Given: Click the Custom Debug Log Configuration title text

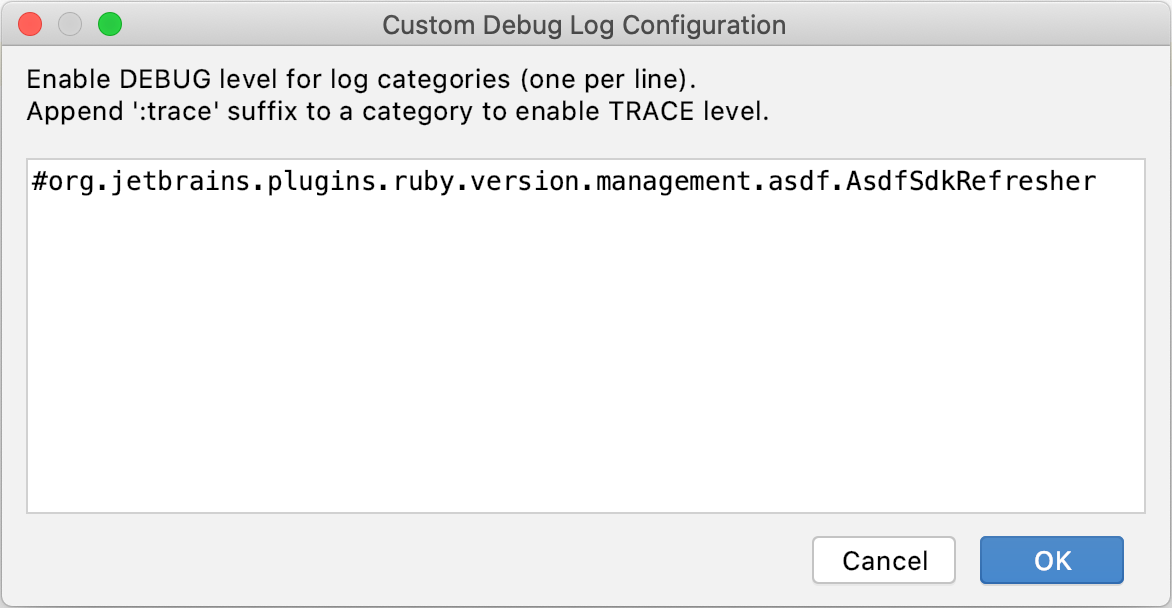Looking at the screenshot, I should tap(585, 25).
